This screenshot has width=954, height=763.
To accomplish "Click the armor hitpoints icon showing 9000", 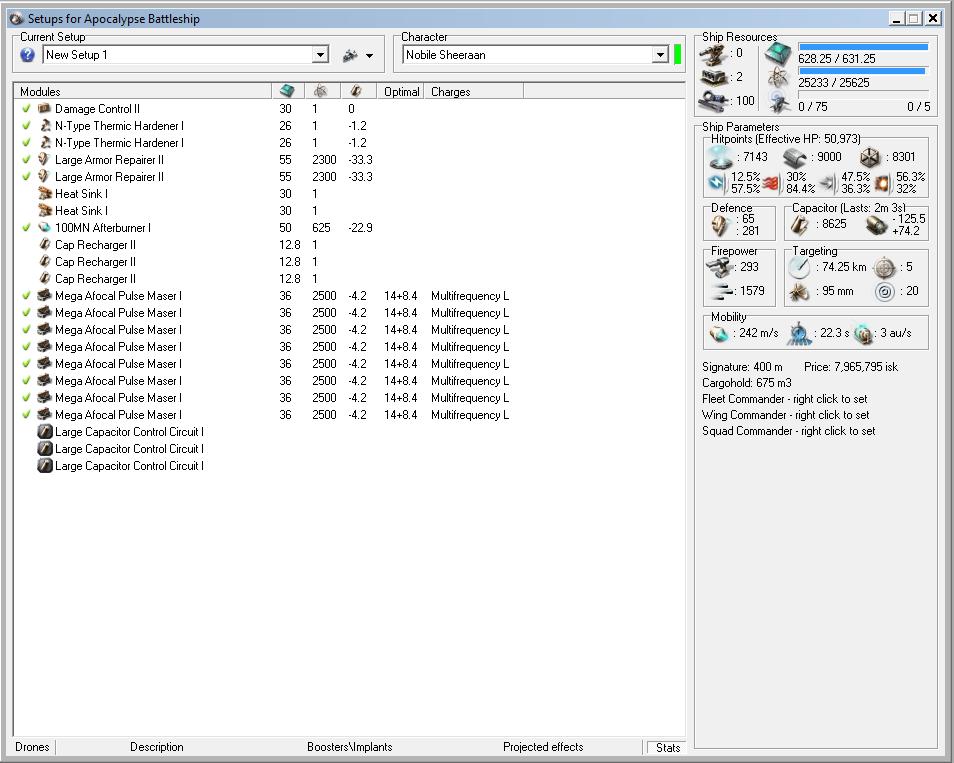I will click(x=795, y=158).
